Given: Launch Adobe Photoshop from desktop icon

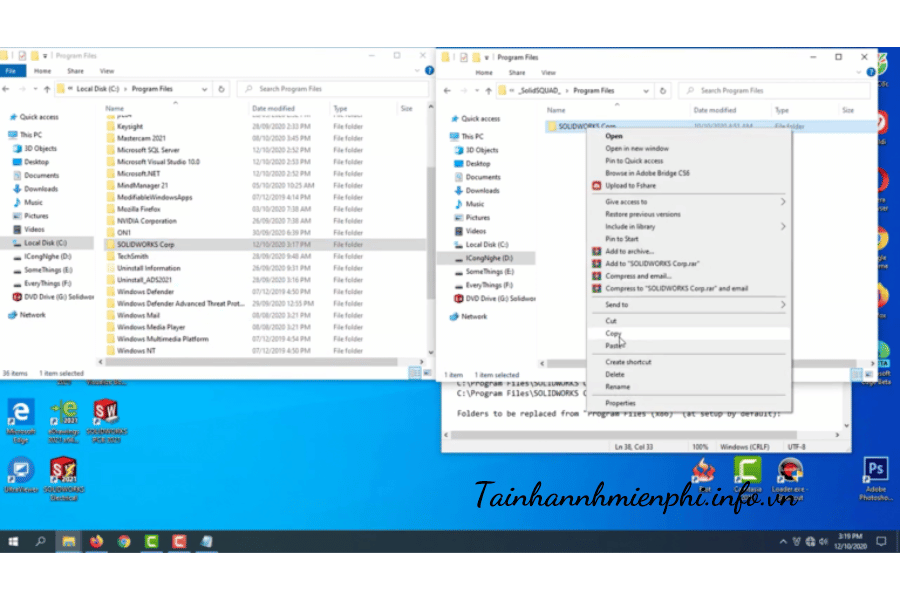Looking at the screenshot, I should click(x=876, y=472).
